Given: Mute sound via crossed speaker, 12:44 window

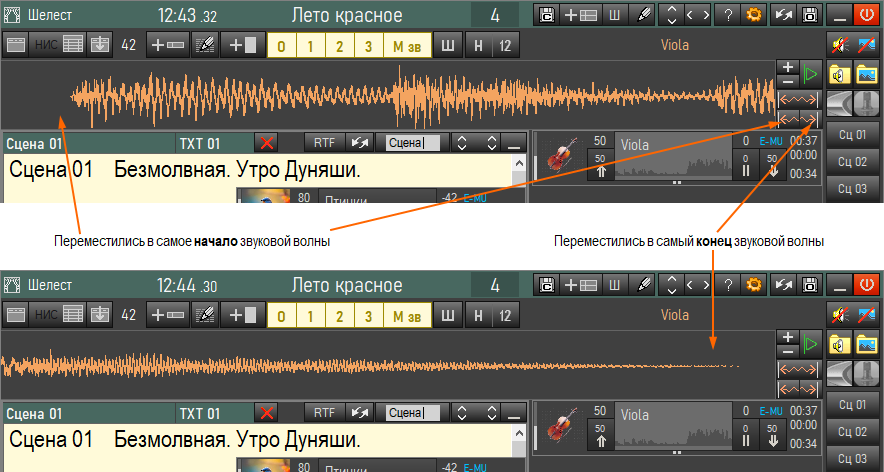Looking at the screenshot, I should point(841,315).
